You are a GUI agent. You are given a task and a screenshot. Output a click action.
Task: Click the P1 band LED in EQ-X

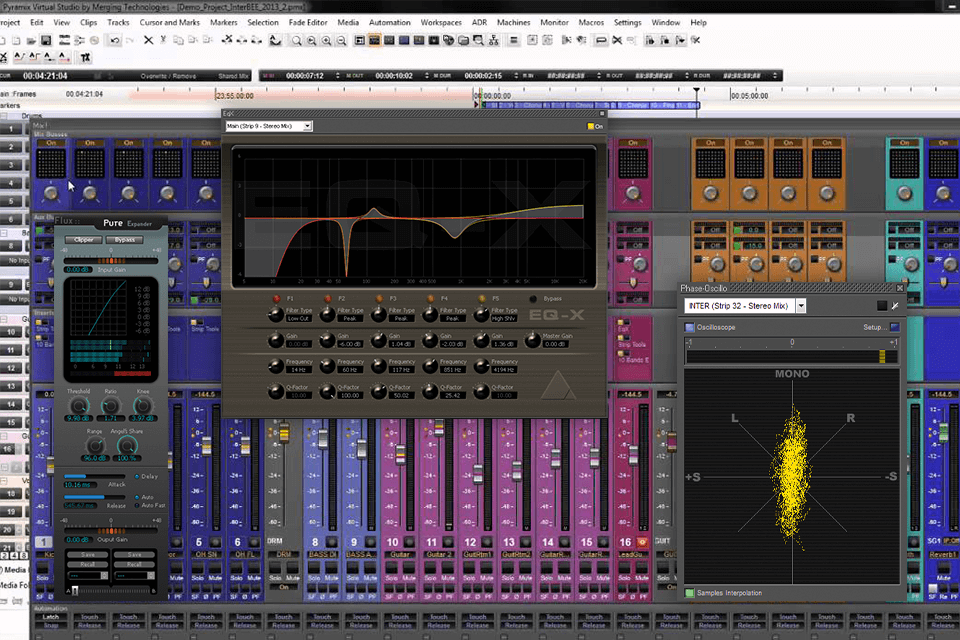[x=276, y=298]
